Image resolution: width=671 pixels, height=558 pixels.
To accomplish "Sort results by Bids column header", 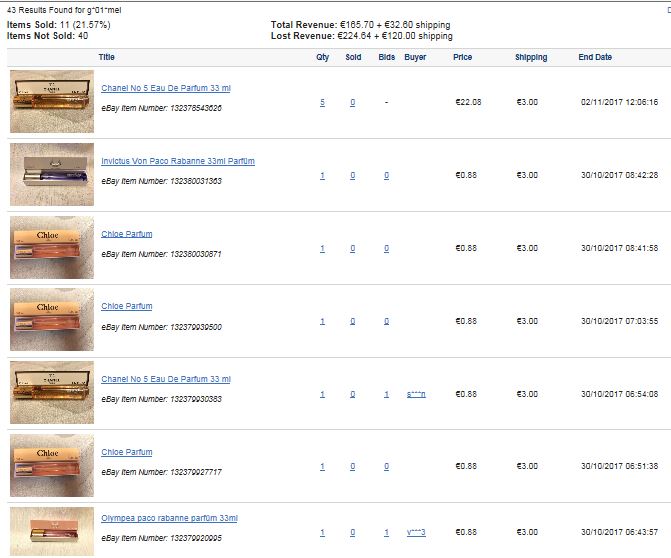I will pos(386,57).
